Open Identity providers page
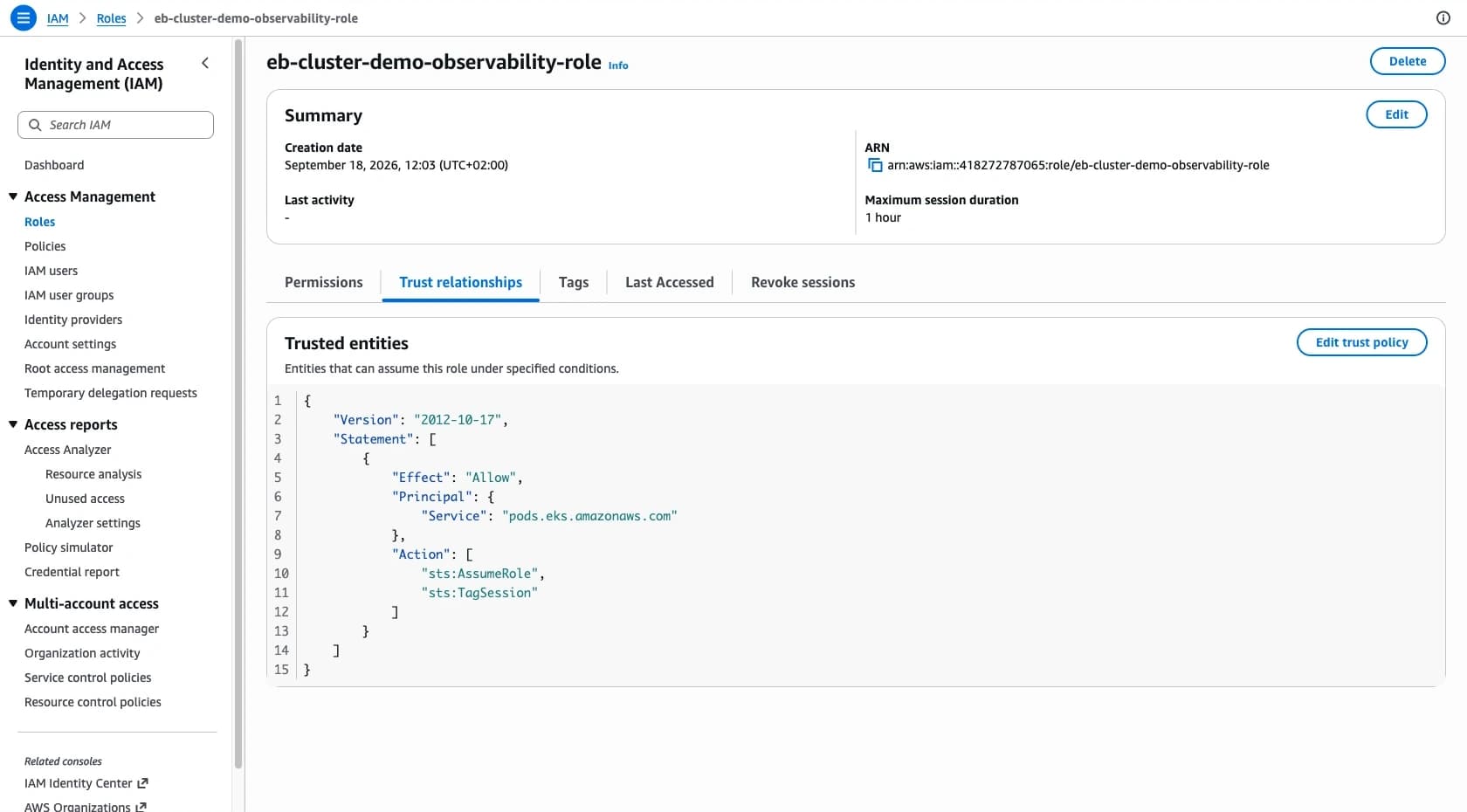 73,320
